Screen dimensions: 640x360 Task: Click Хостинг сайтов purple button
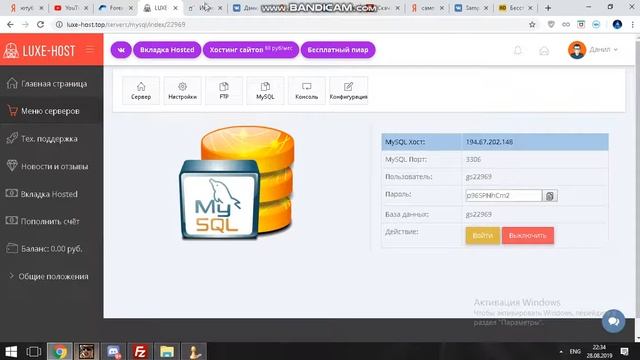coord(251,50)
